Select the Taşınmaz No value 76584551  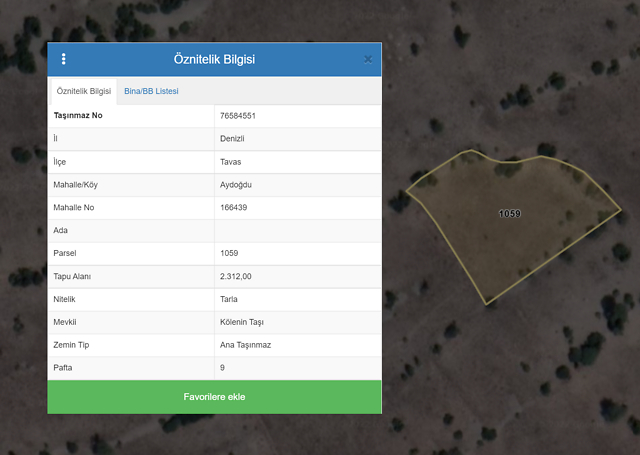coord(238,116)
